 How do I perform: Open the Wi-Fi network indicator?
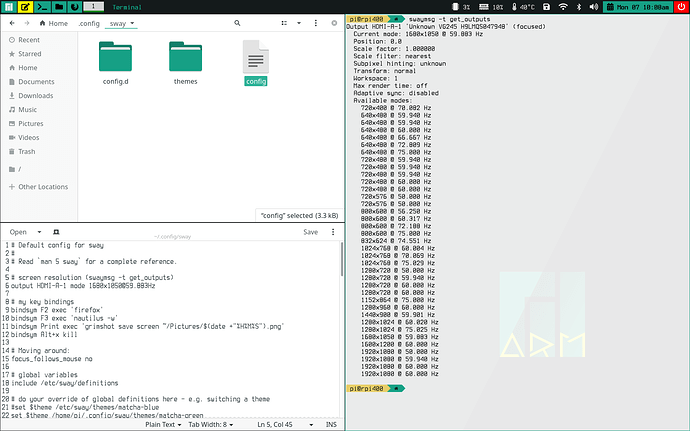coord(563,7)
